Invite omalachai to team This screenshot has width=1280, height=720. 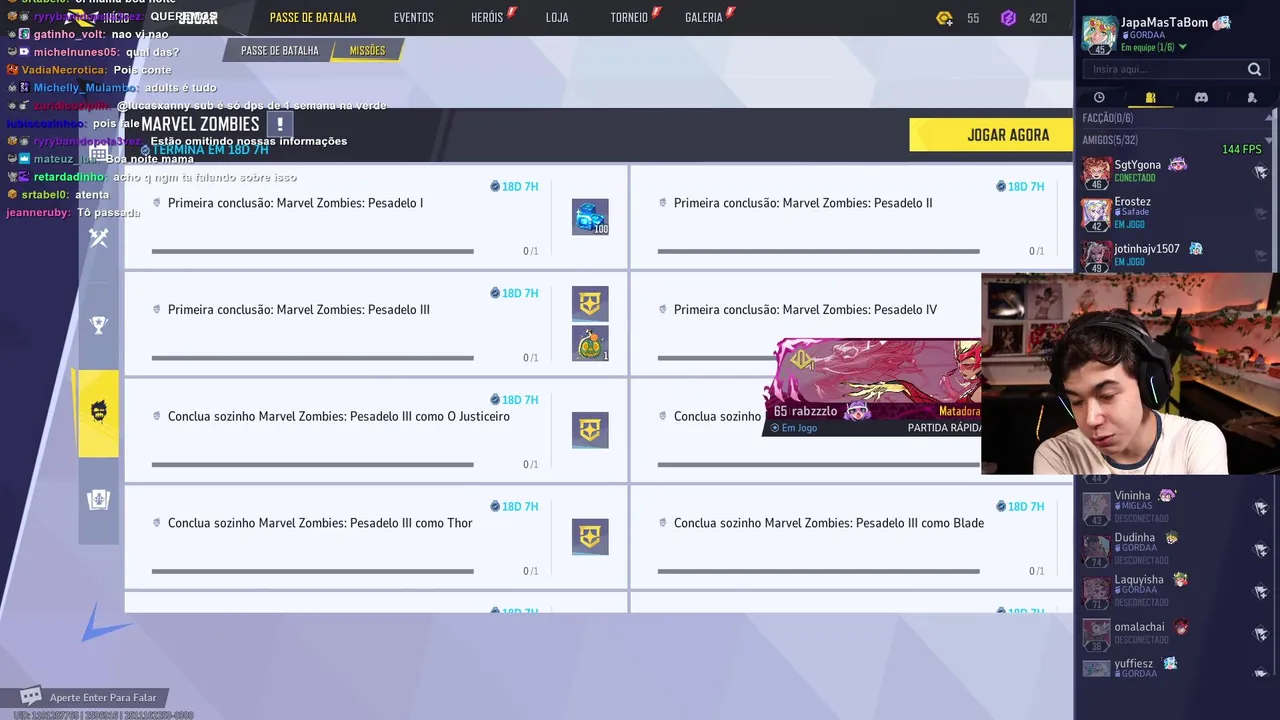point(1261,633)
